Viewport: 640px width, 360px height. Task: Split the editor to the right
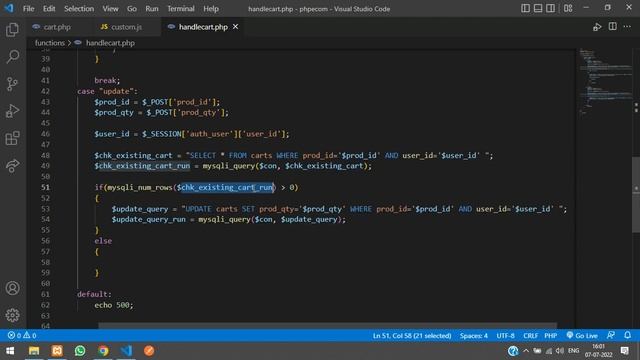point(613,27)
